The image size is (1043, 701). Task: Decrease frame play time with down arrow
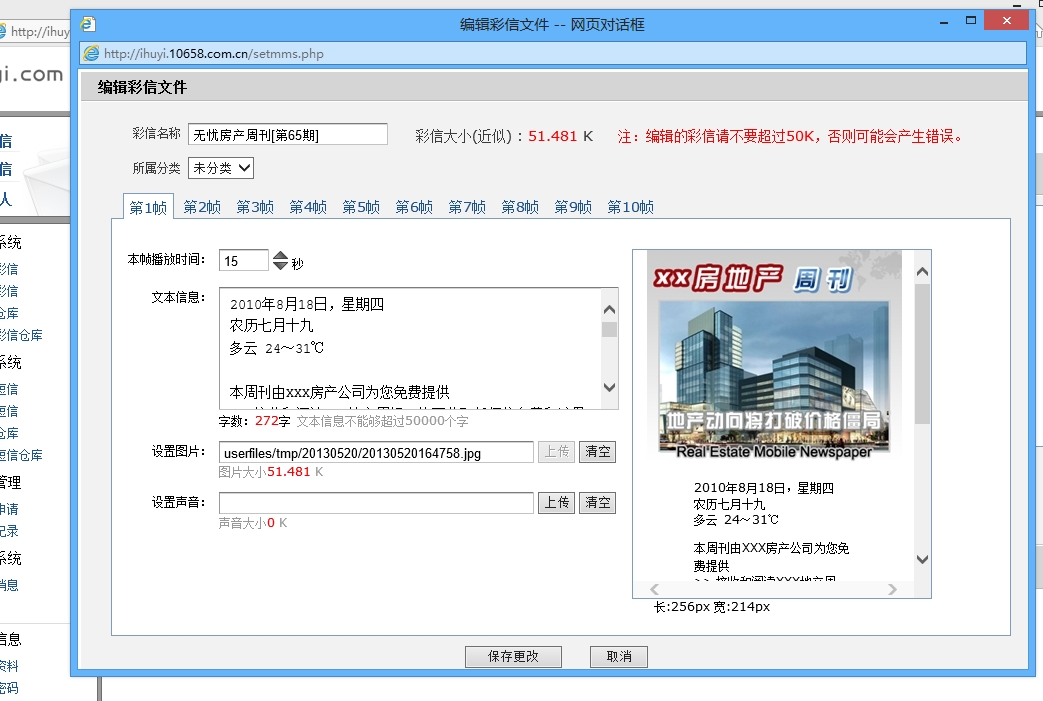(x=281, y=267)
